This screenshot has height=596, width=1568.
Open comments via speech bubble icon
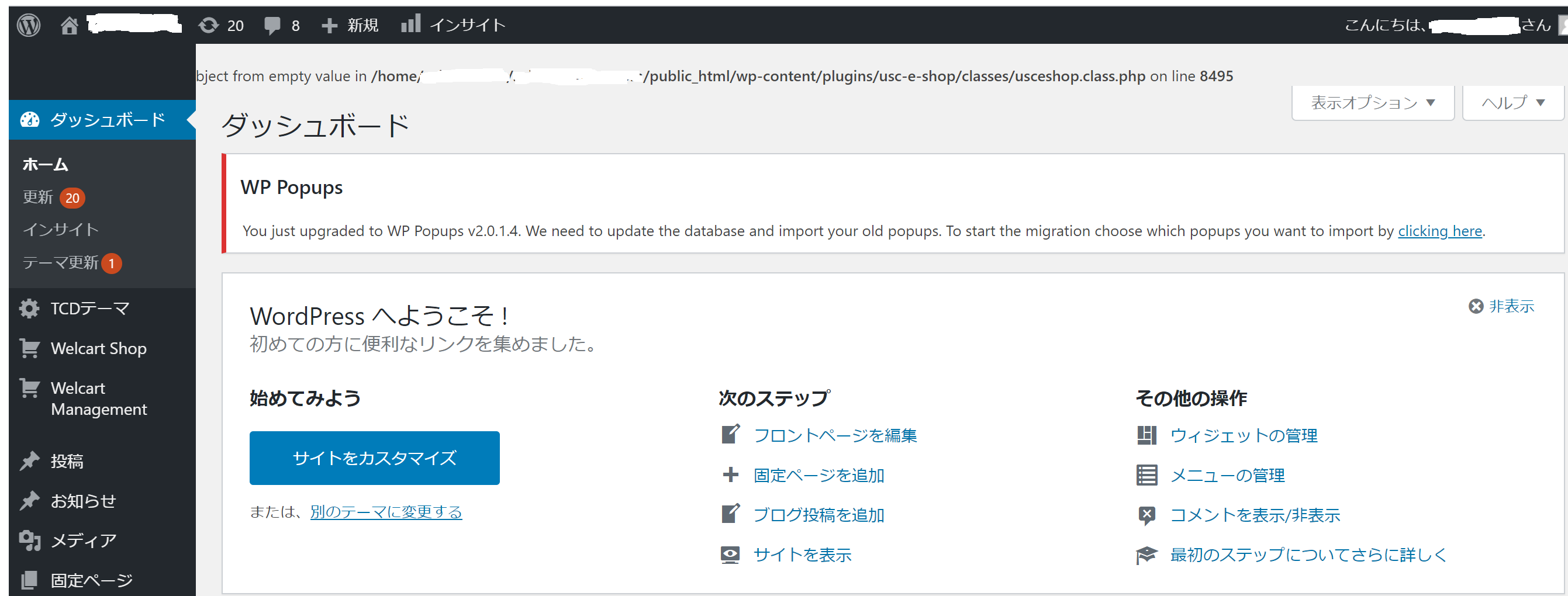point(272,26)
